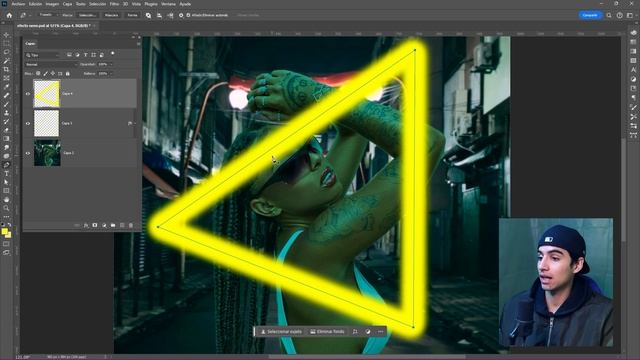This screenshot has height=360, width=640.
Task: Select the Lasso tool
Action: tap(6, 52)
